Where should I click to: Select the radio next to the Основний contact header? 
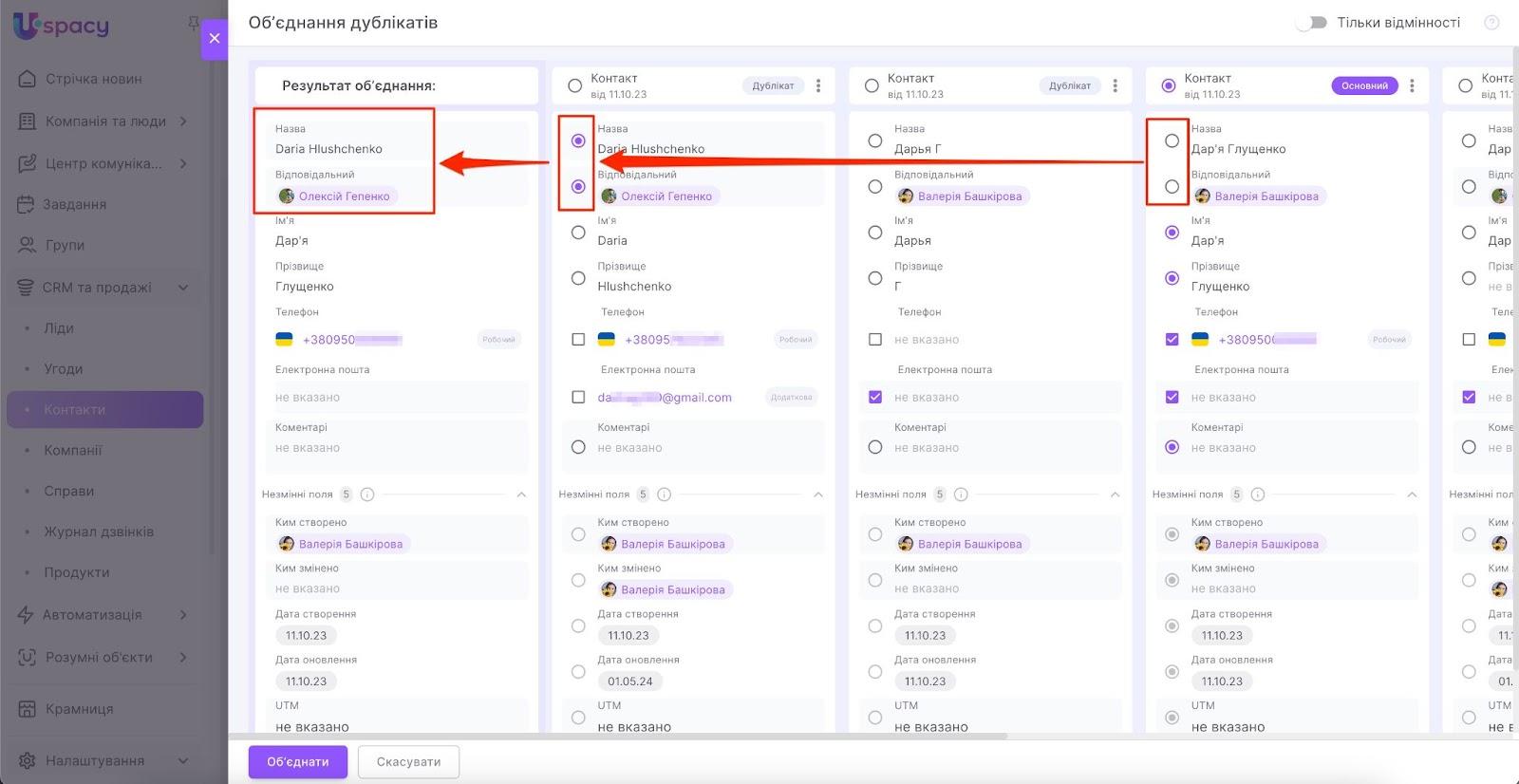click(1169, 85)
